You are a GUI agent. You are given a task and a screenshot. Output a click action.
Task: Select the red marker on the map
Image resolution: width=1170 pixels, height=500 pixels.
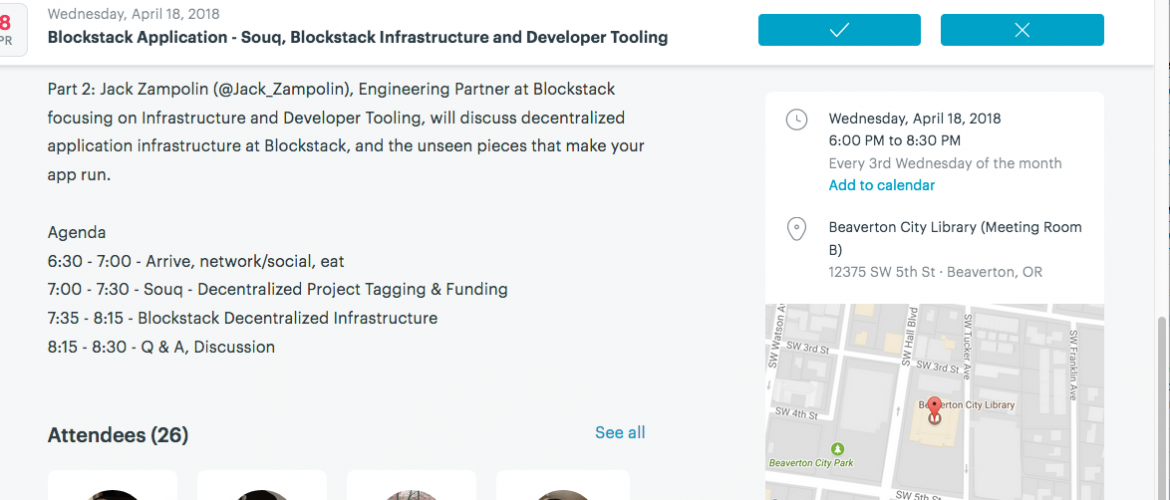coord(934,410)
